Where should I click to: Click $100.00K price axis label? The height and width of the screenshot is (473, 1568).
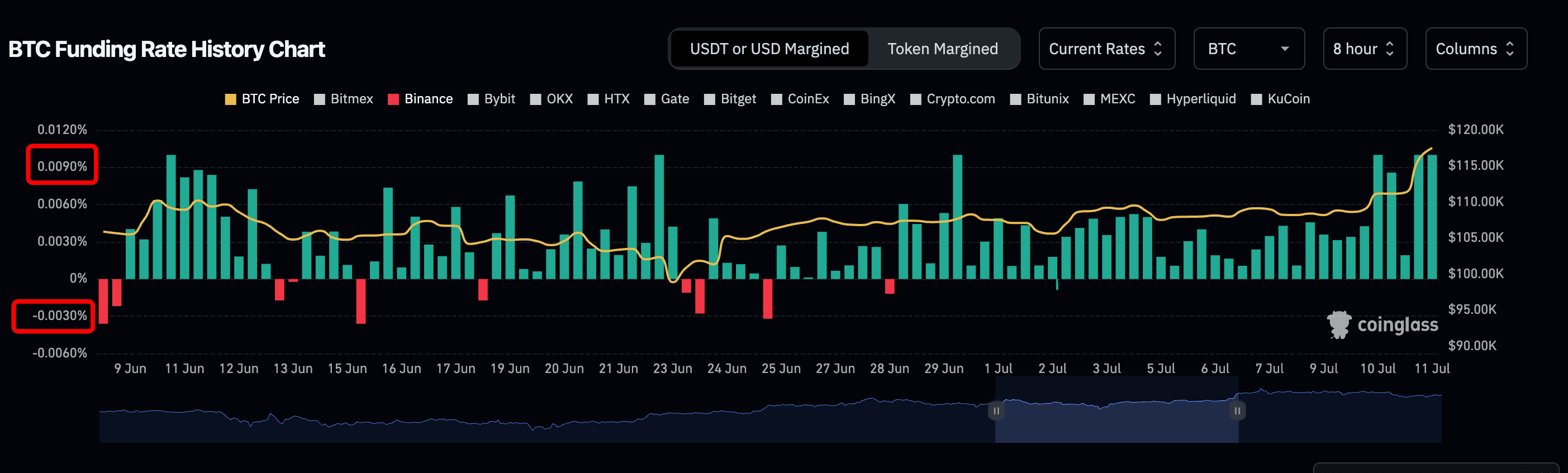coord(1475,274)
